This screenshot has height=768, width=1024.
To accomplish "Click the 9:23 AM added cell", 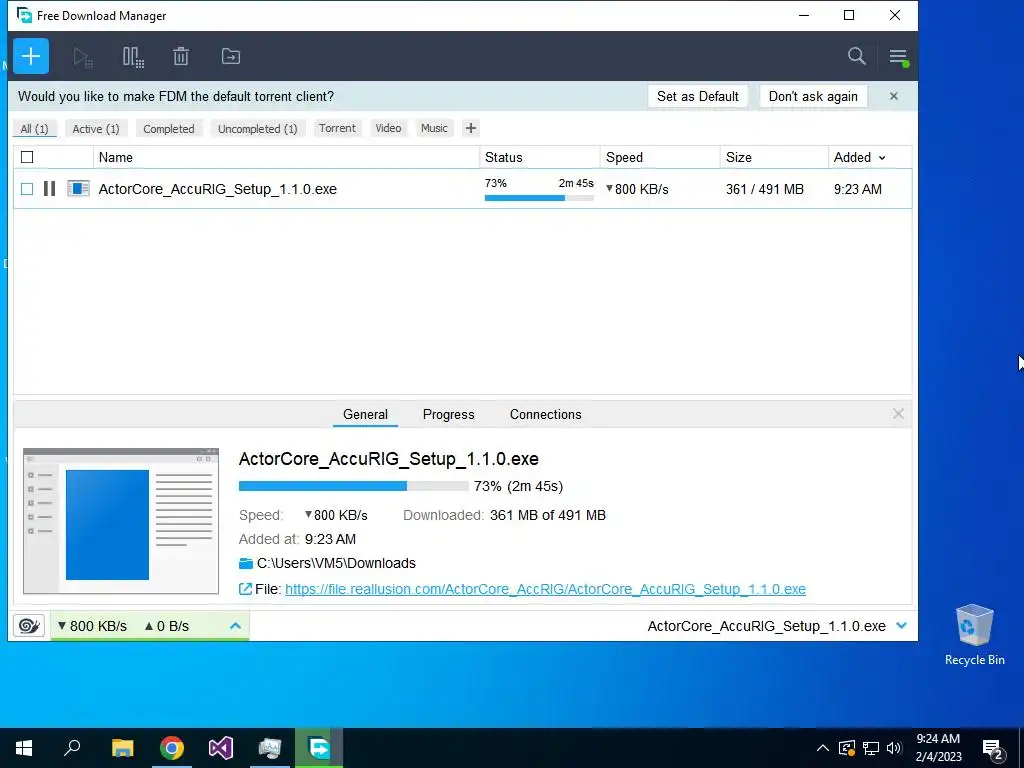I will 857,189.
